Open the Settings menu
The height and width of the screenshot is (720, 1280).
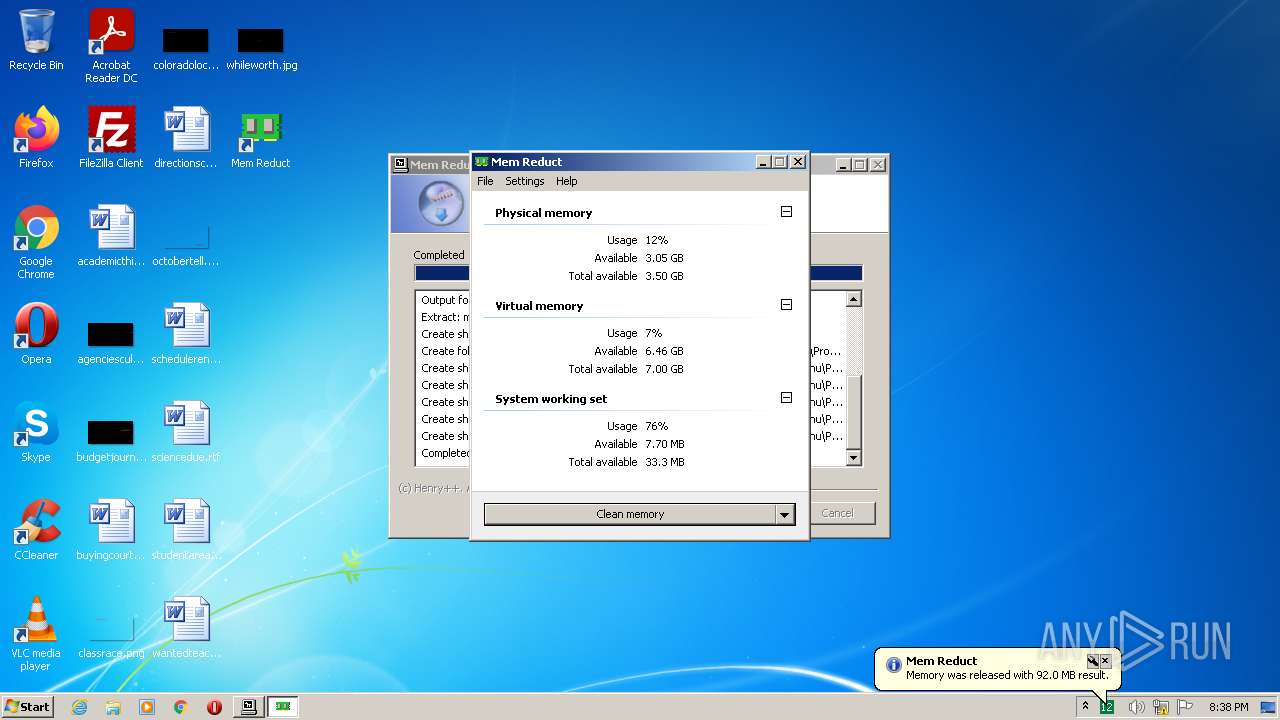point(524,181)
